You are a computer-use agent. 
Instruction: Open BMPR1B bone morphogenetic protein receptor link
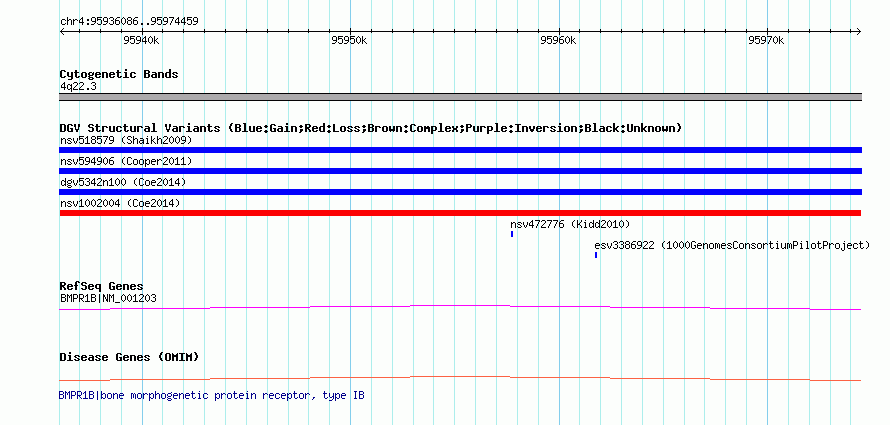[x=212, y=395]
